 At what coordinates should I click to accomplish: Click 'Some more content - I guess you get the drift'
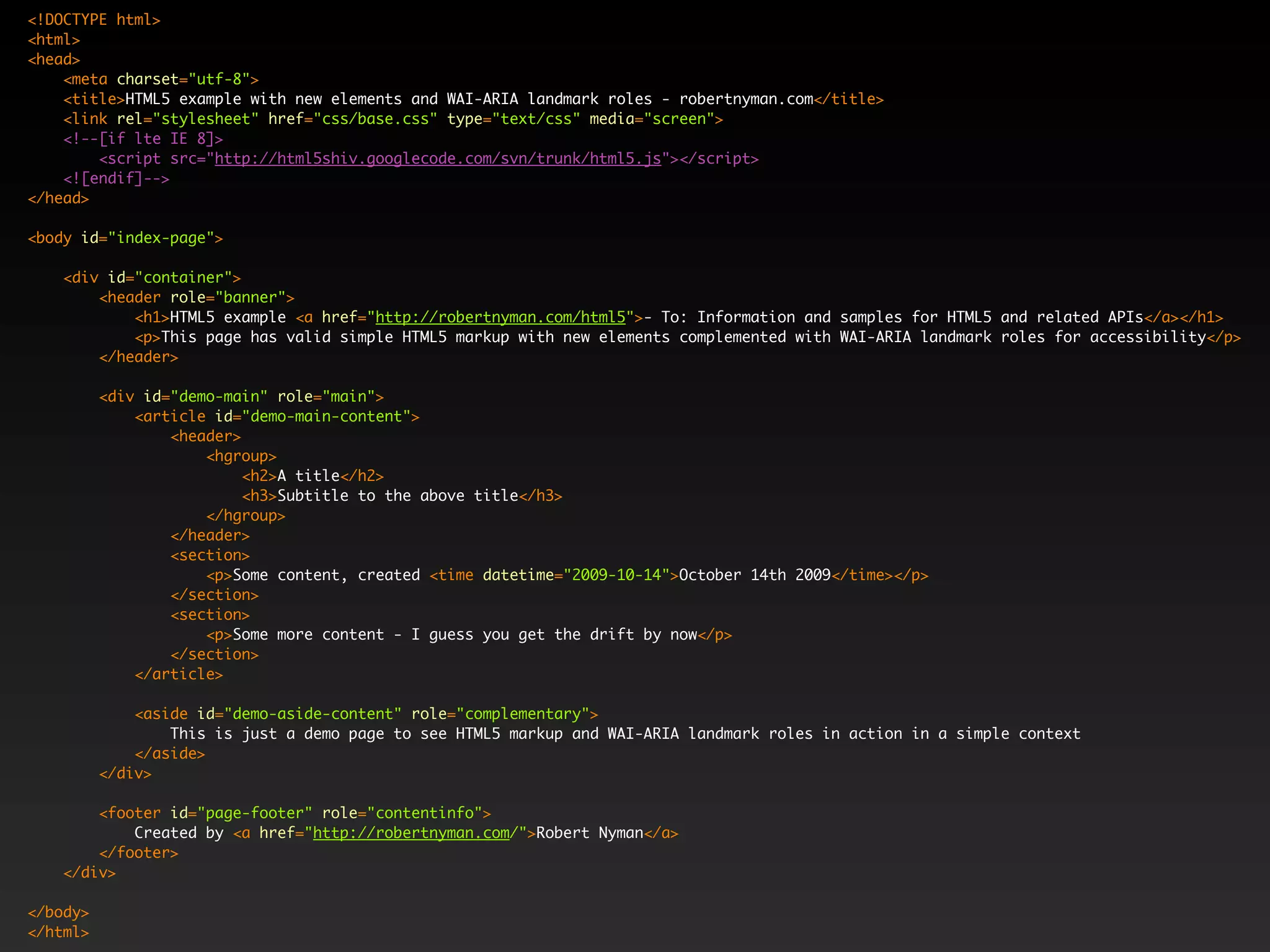(x=465, y=635)
